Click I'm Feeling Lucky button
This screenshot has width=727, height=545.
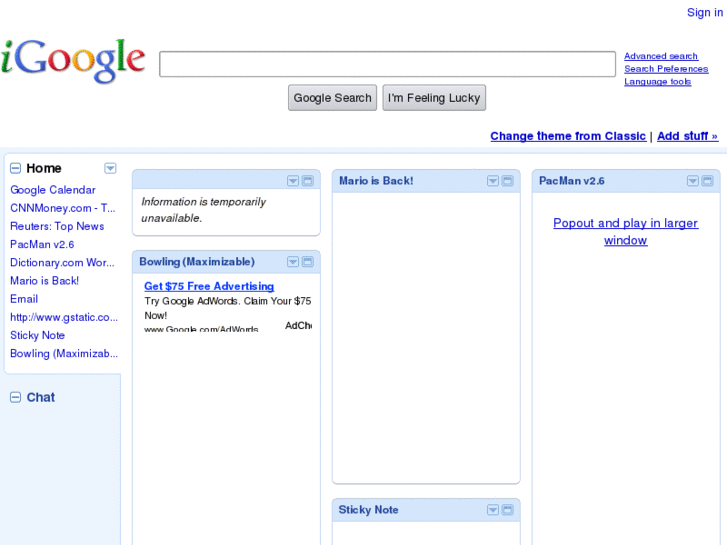point(434,98)
